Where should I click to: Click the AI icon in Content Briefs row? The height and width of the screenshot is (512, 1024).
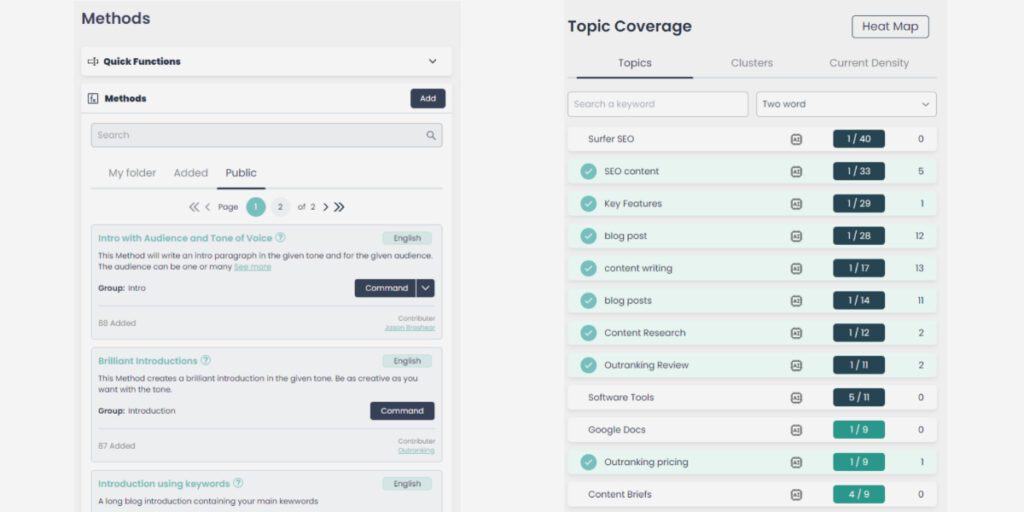click(796, 494)
